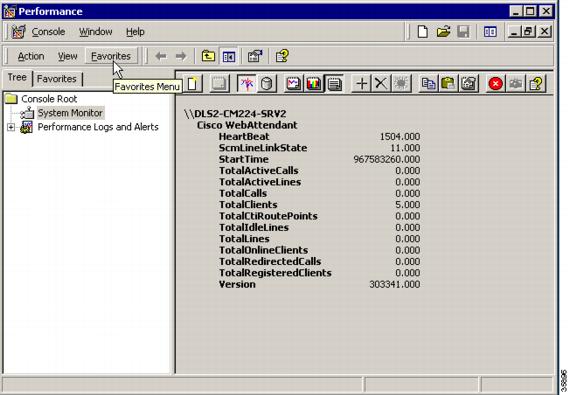Open the Window menu
This screenshot has height=395, width=568.
(x=96, y=32)
